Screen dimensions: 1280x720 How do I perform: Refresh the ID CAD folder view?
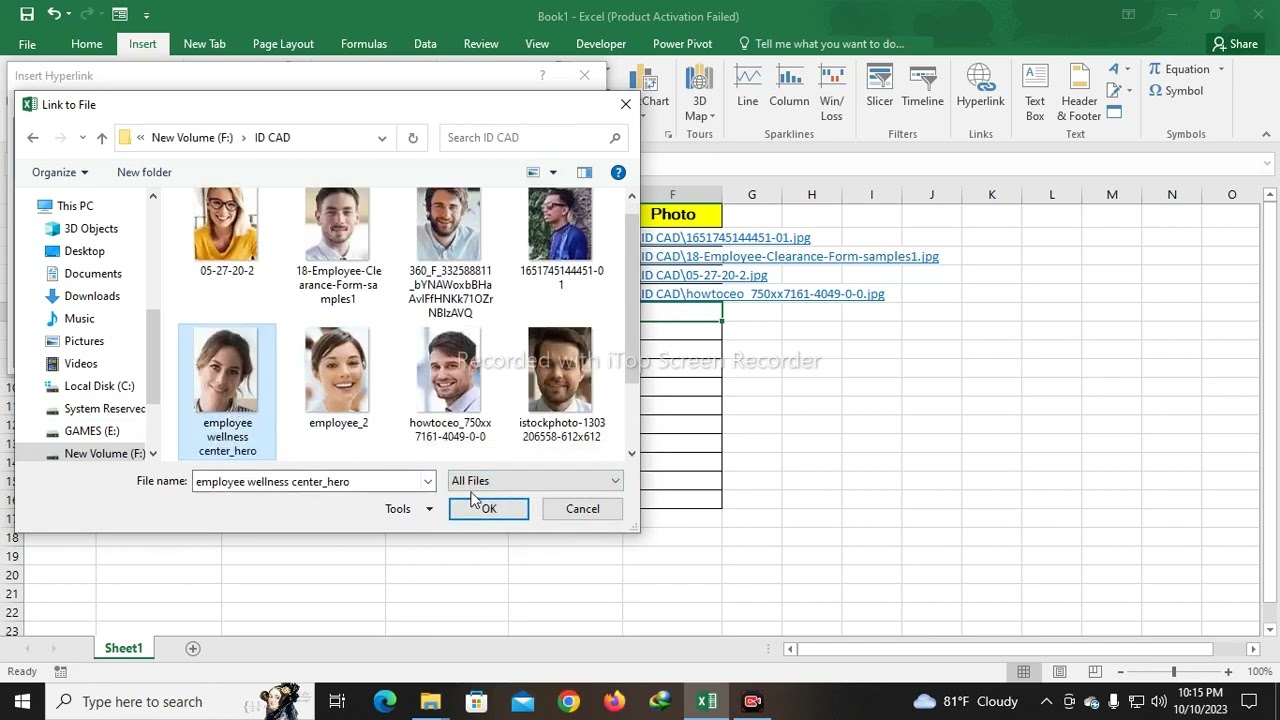413,138
